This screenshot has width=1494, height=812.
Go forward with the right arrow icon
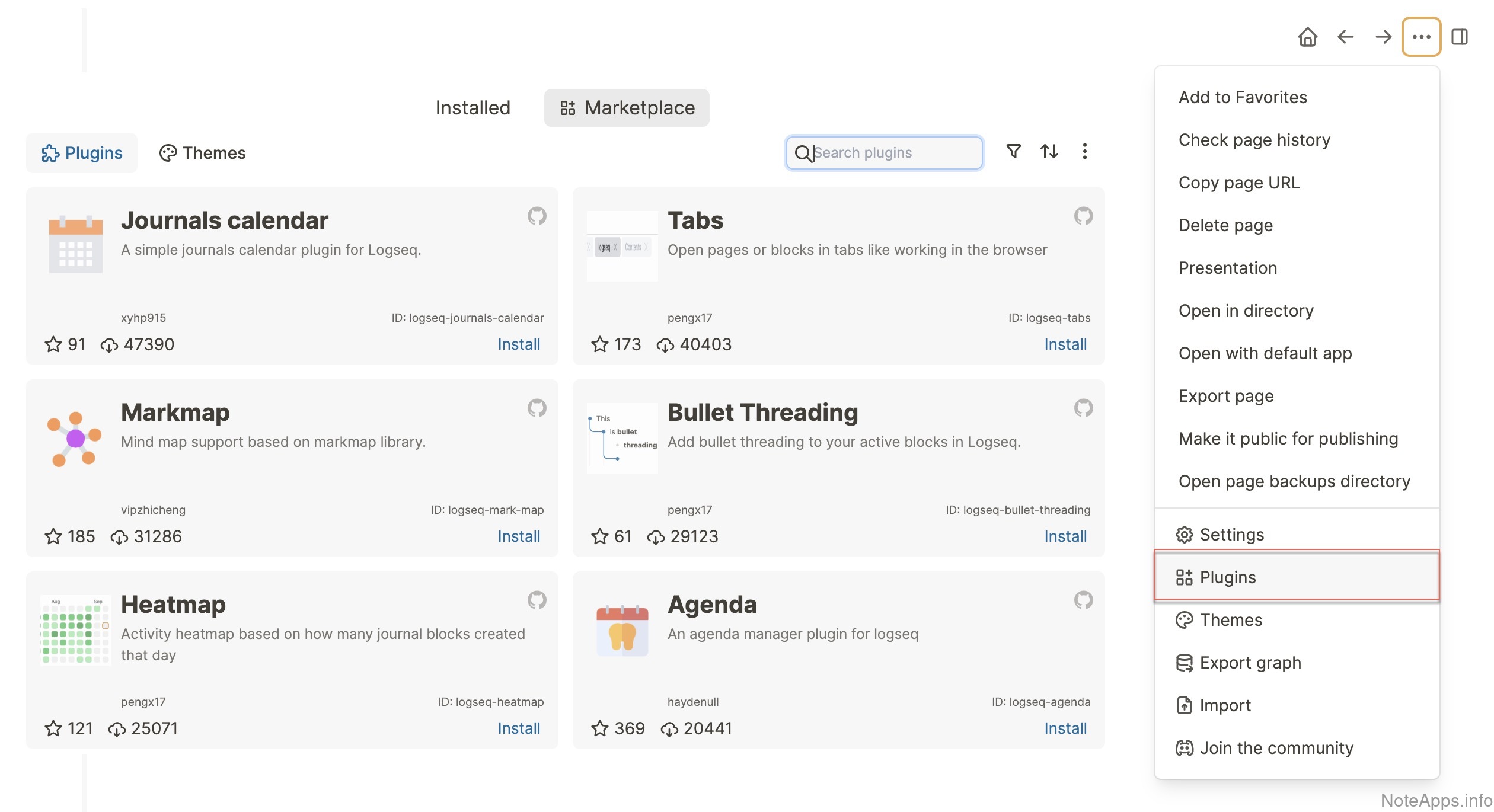tap(1383, 37)
